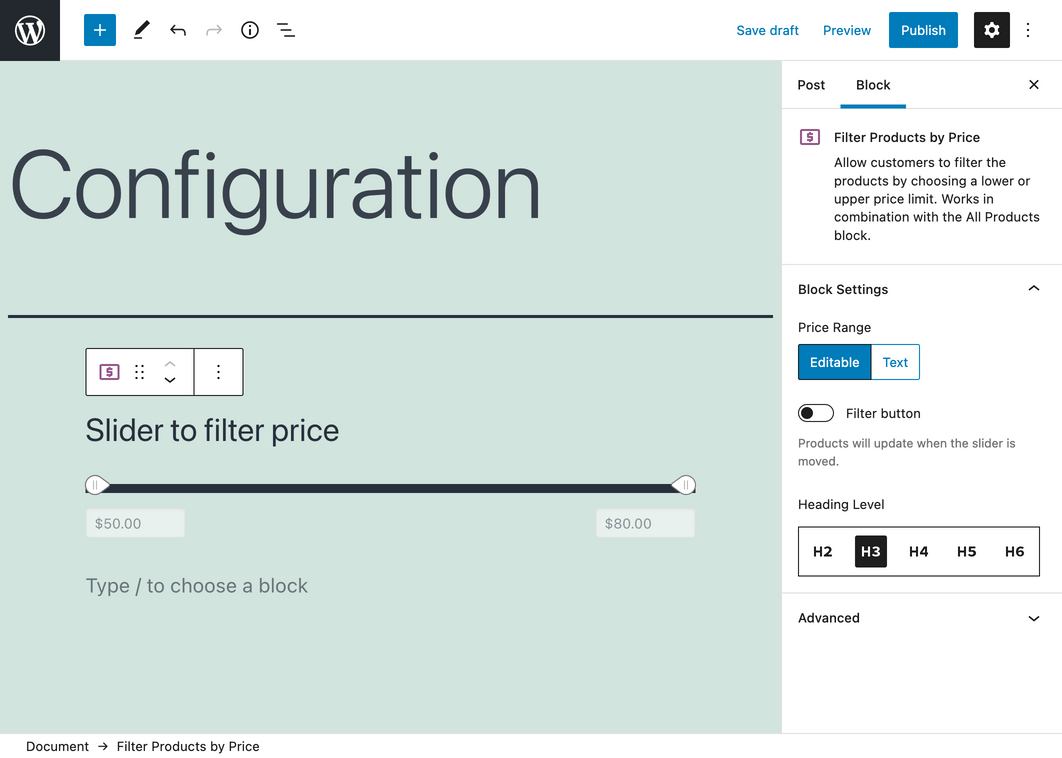Click the Undo arrow icon
Image resolution: width=1062 pixels, height=758 pixels.
(x=177, y=30)
